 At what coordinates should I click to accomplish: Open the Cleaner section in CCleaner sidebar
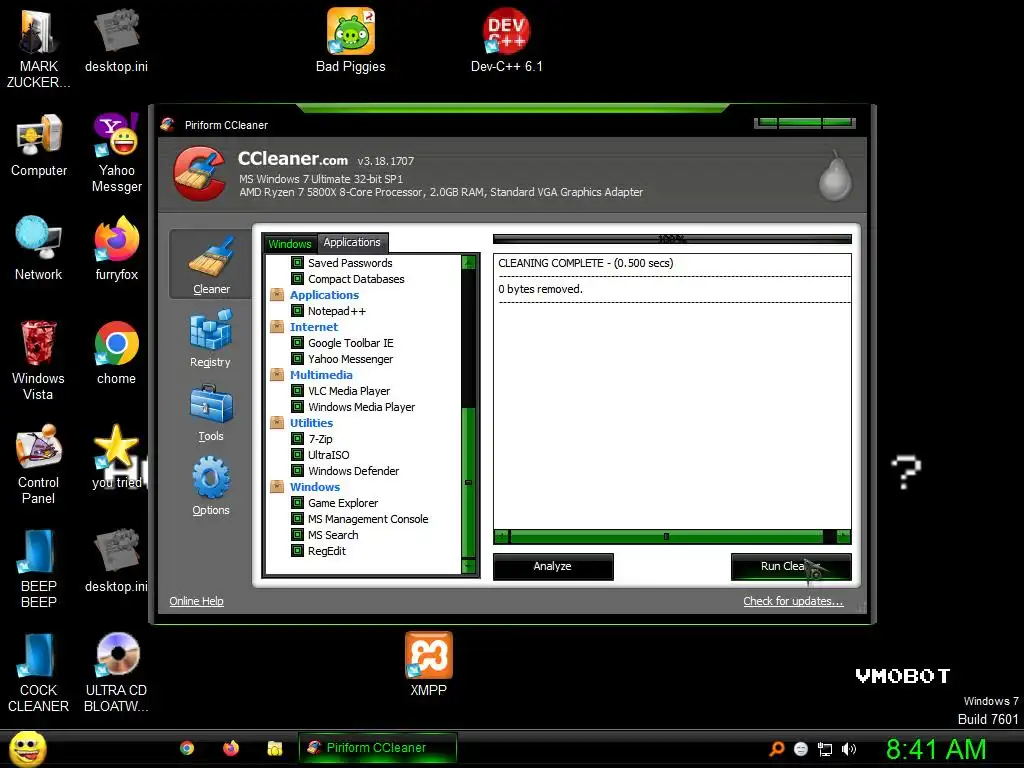pos(210,264)
